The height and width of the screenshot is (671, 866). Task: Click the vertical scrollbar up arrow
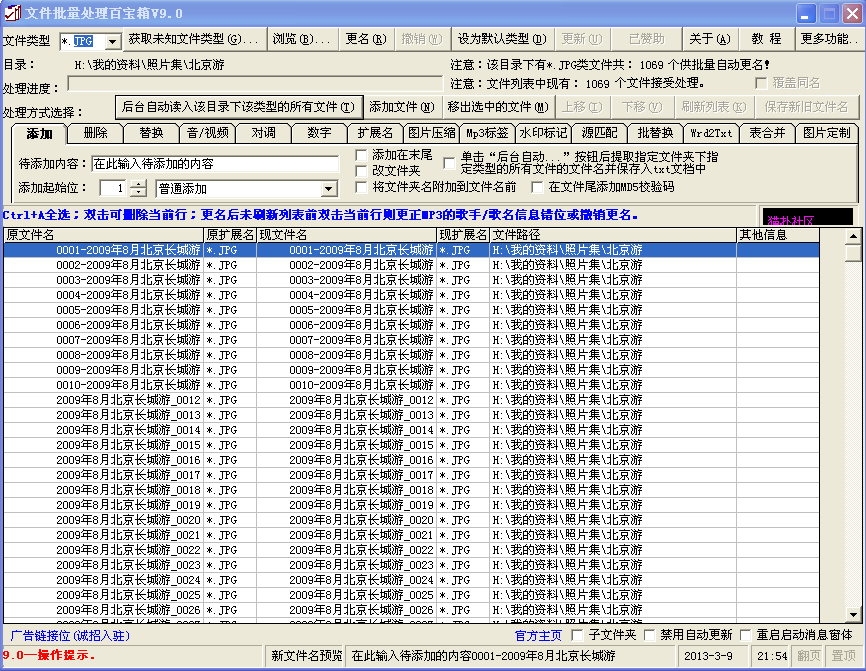pos(853,236)
